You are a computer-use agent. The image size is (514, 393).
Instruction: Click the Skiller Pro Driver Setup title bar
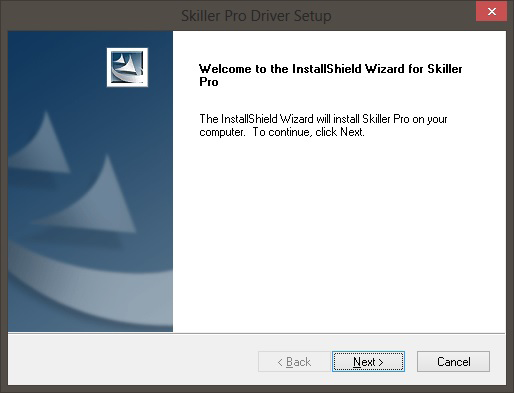[x=256, y=16]
